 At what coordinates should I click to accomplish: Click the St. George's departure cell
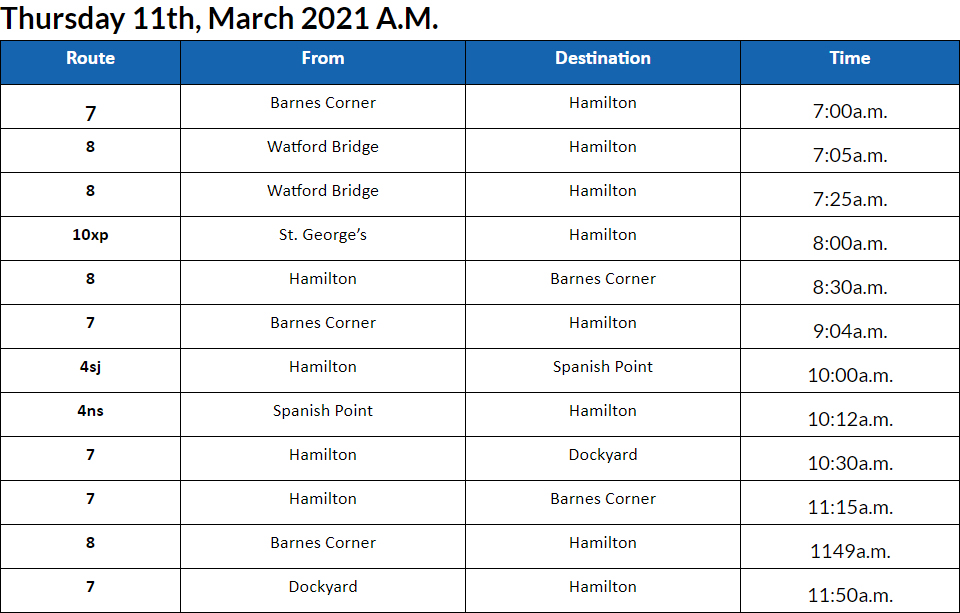(322, 235)
